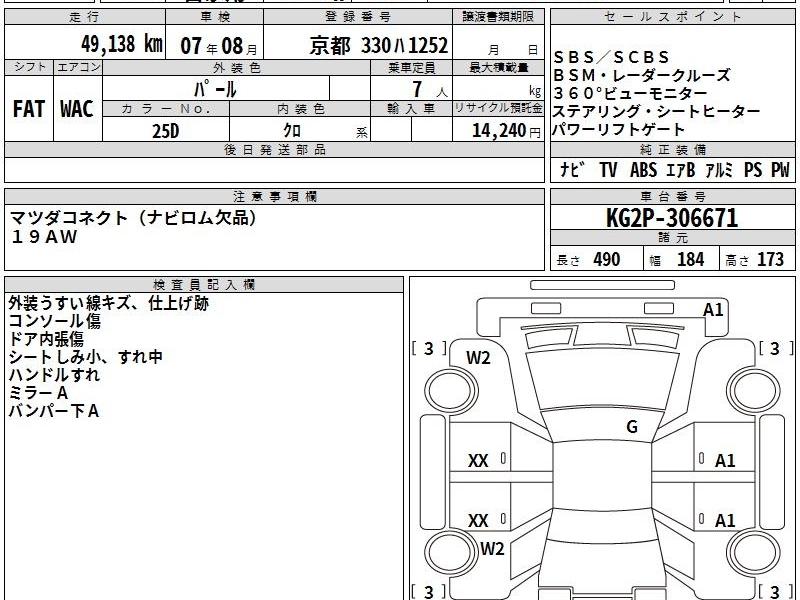The height and width of the screenshot is (600, 800).
Task: Click upper A1 mark on right door
Action: [725, 461]
